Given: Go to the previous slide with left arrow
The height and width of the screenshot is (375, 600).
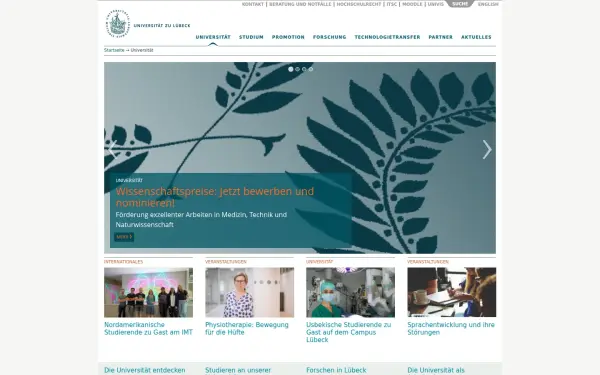Looking at the screenshot, I should pyautogui.click(x=112, y=150).
